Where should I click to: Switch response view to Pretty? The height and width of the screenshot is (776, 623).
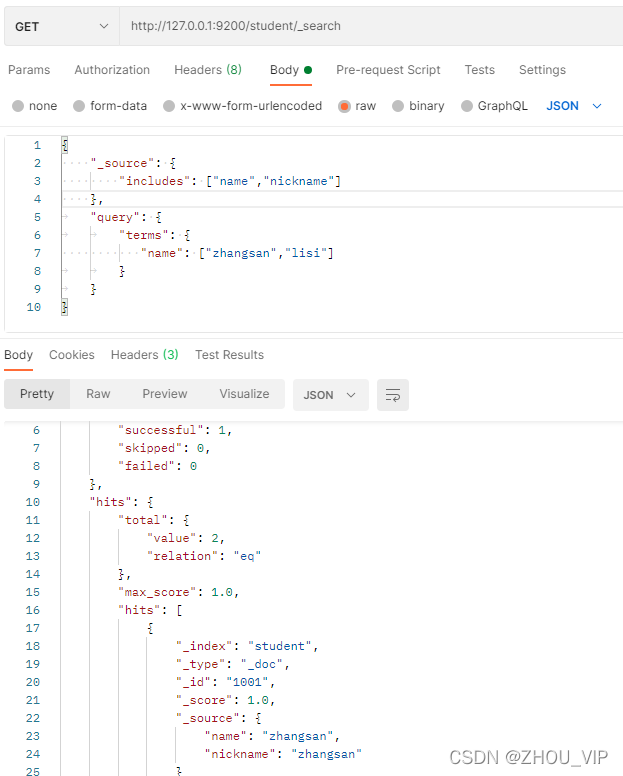point(37,394)
